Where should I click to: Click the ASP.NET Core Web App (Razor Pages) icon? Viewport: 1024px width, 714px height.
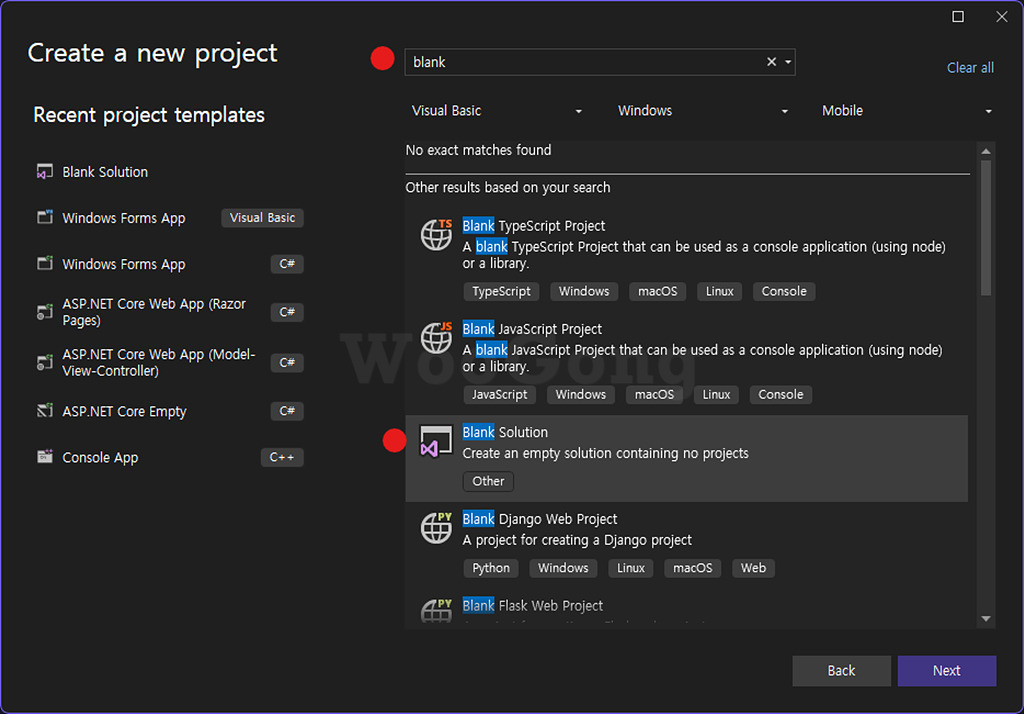44,312
